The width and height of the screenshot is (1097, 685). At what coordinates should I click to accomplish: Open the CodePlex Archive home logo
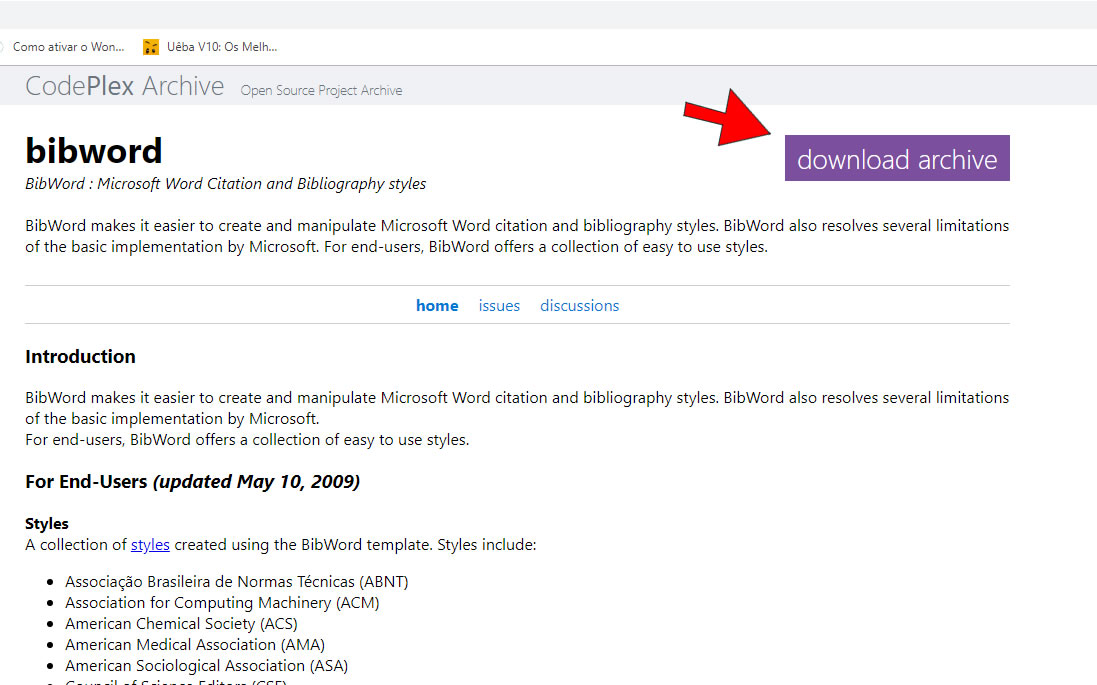coord(125,86)
